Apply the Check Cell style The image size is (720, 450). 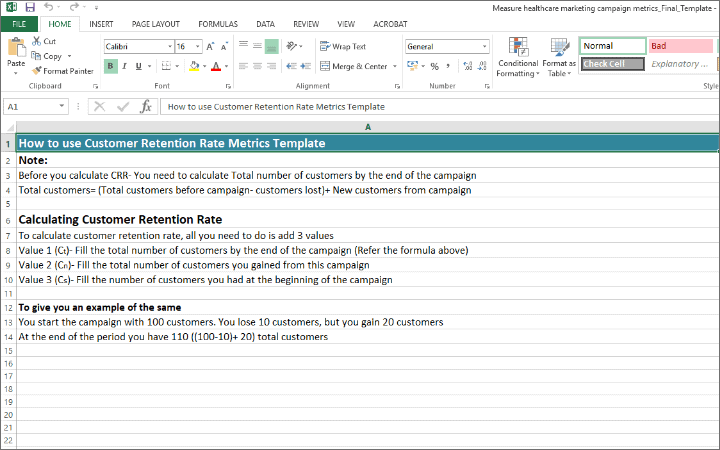pos(612,64)
